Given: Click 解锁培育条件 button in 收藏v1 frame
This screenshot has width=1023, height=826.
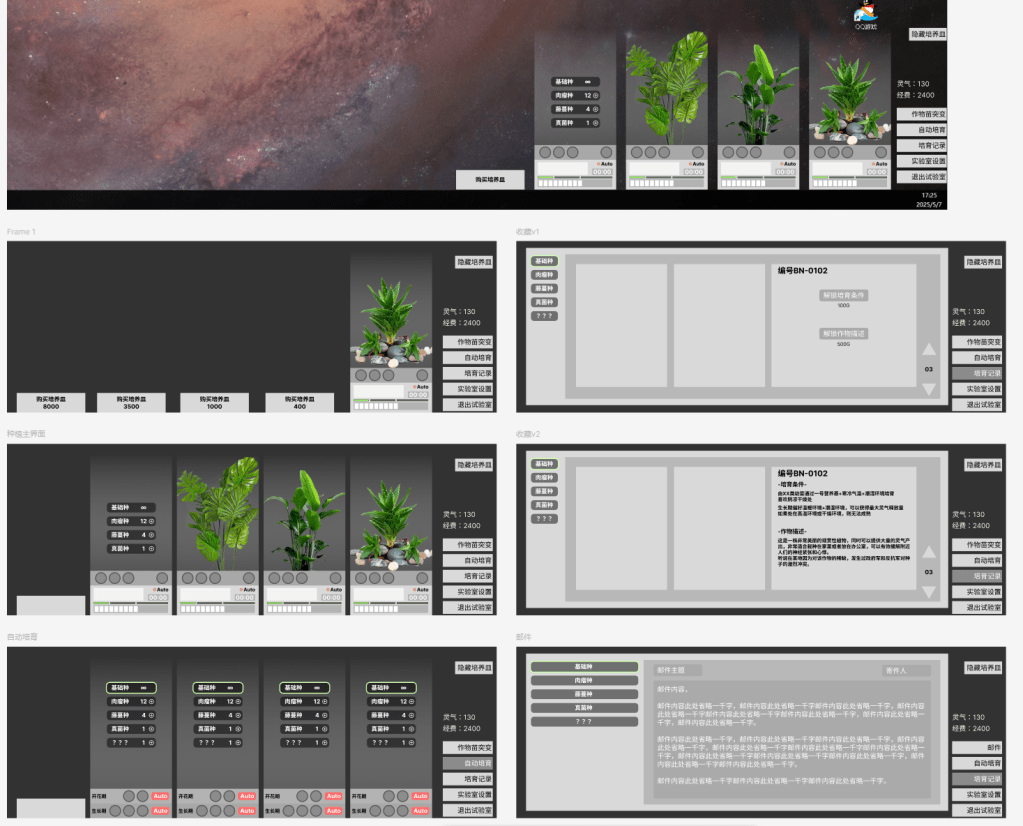Looking at the screenshot, I should (x=843, y=295).
